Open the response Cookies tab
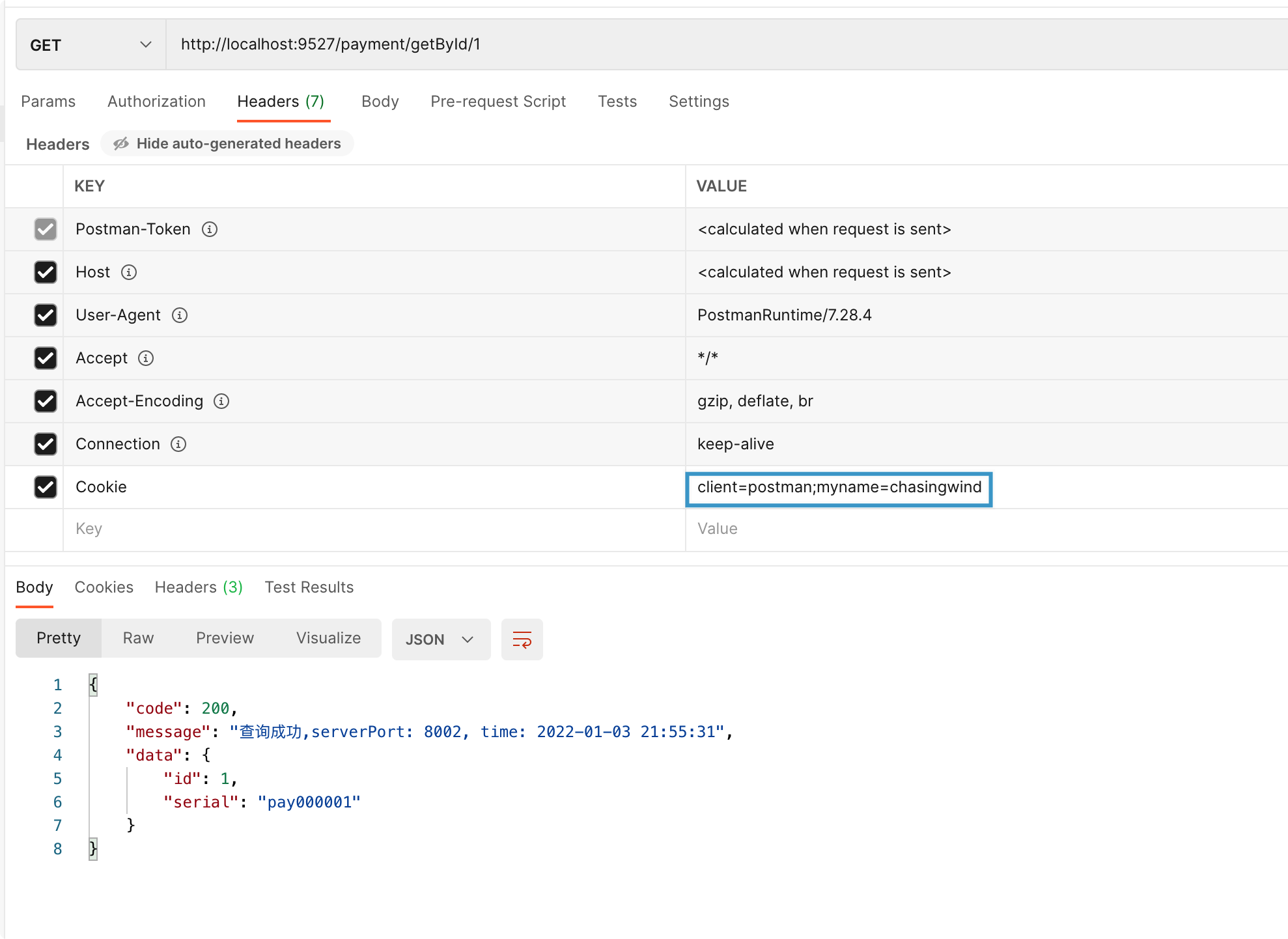 pyautogui.click(x=104, y=587)
